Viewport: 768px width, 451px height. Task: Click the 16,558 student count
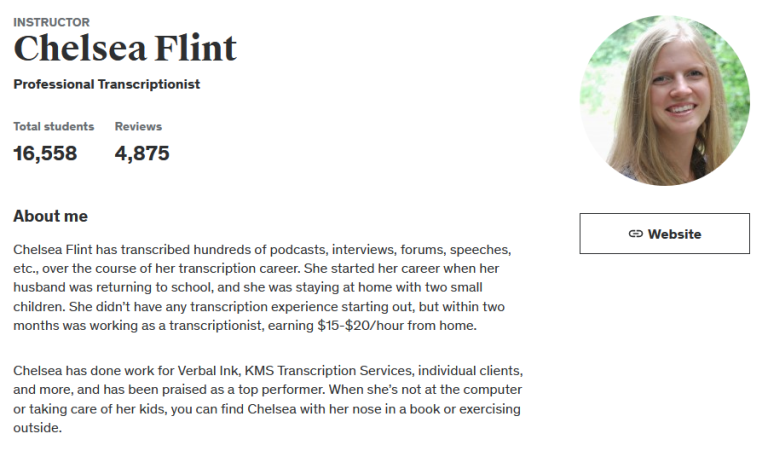45,154
